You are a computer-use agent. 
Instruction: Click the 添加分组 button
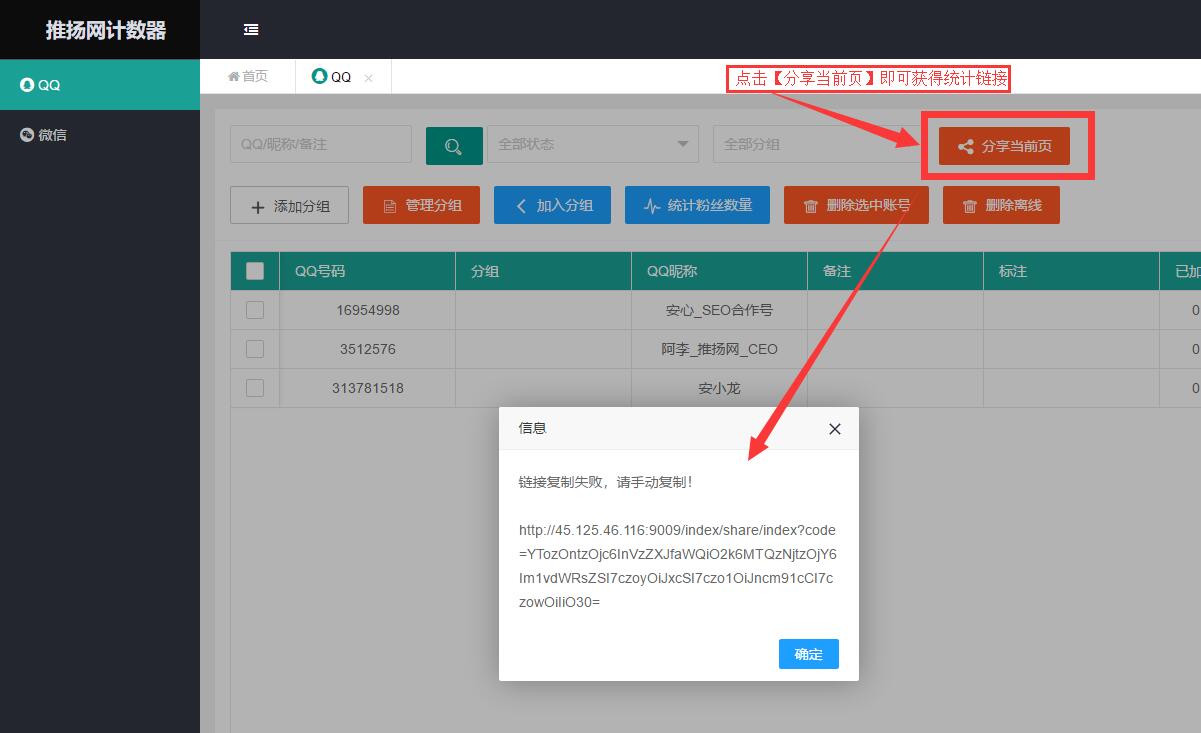click(290, 206)
